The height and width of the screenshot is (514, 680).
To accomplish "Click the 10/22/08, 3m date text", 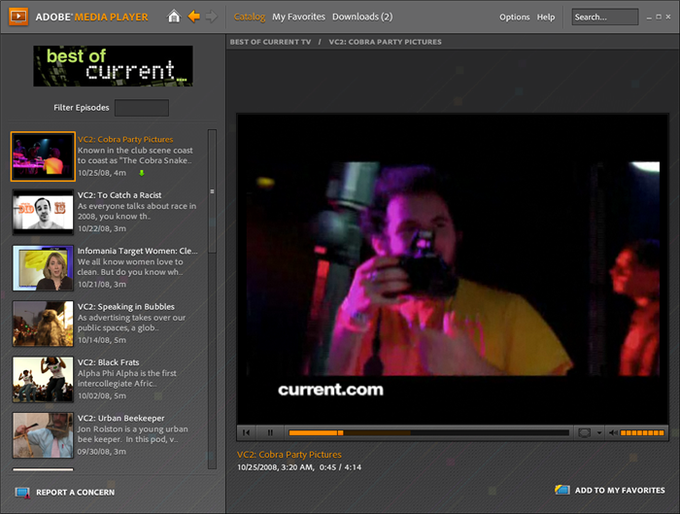I will pos(102,229).
